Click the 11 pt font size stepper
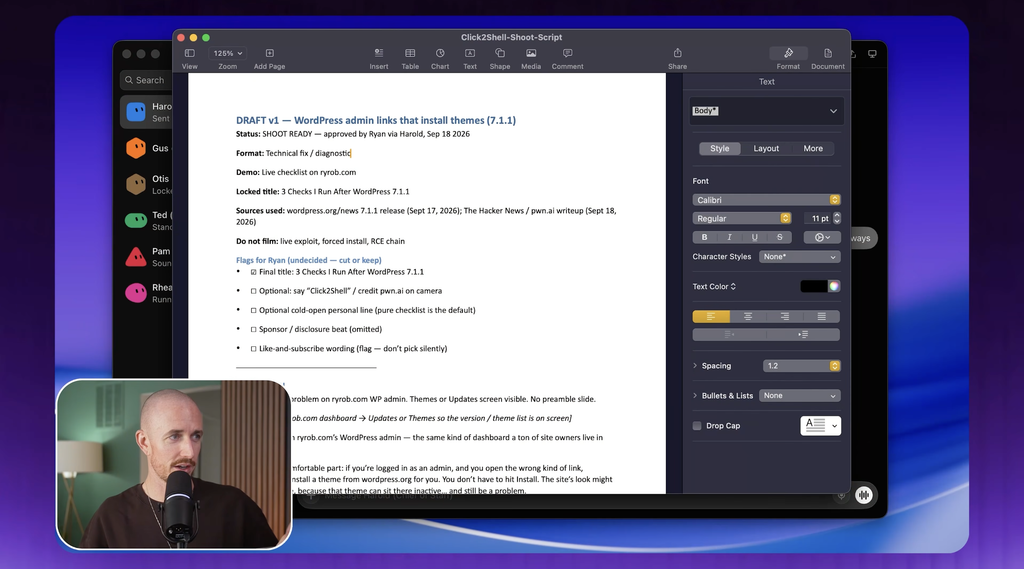The width and height of the screenshot is (1024, 569). tap(837, 218)
